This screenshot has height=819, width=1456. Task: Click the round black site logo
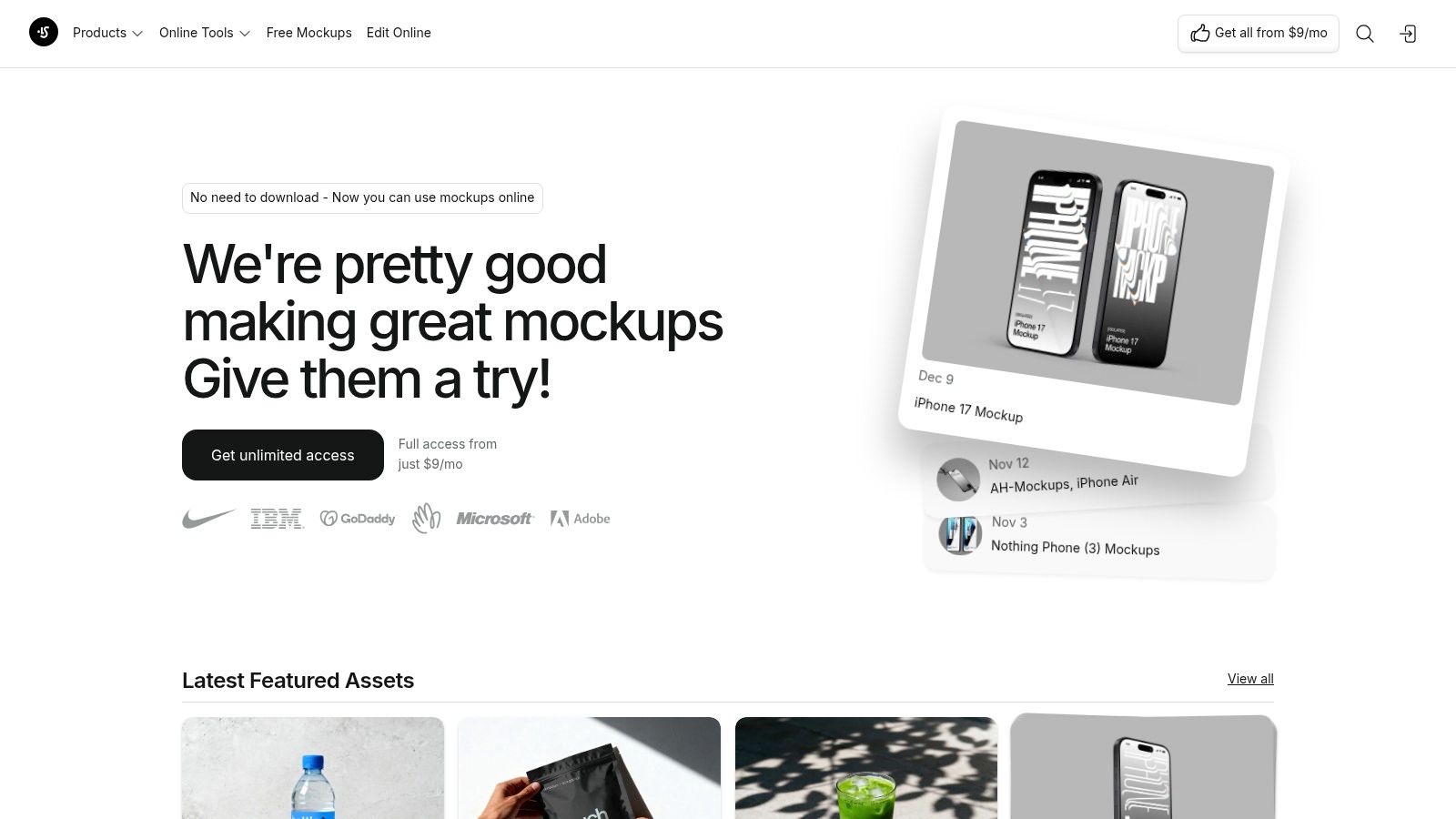tap(44, 33)
